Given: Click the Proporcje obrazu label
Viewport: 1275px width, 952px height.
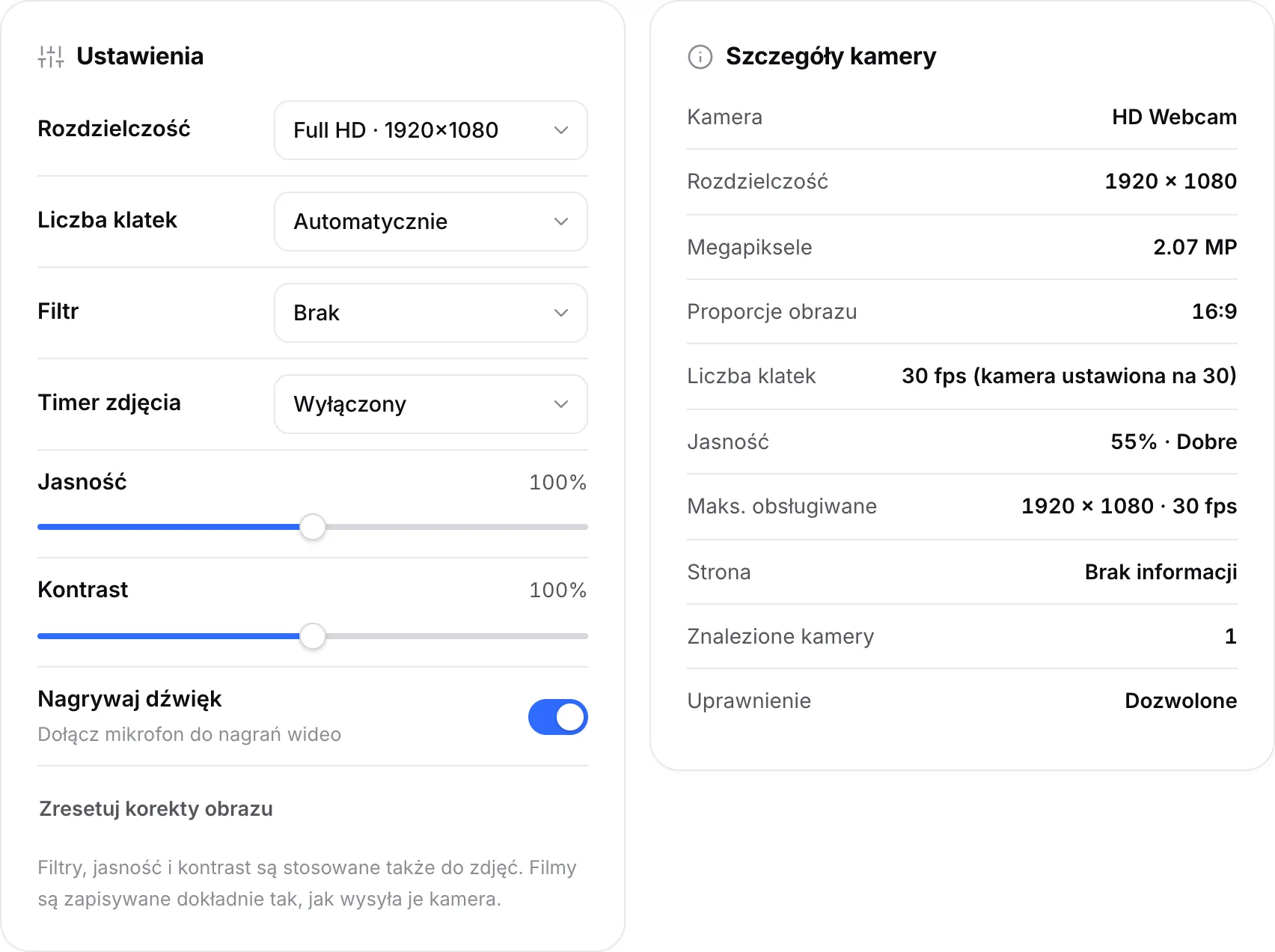Looking at the screenshot, I should (772, 311).
